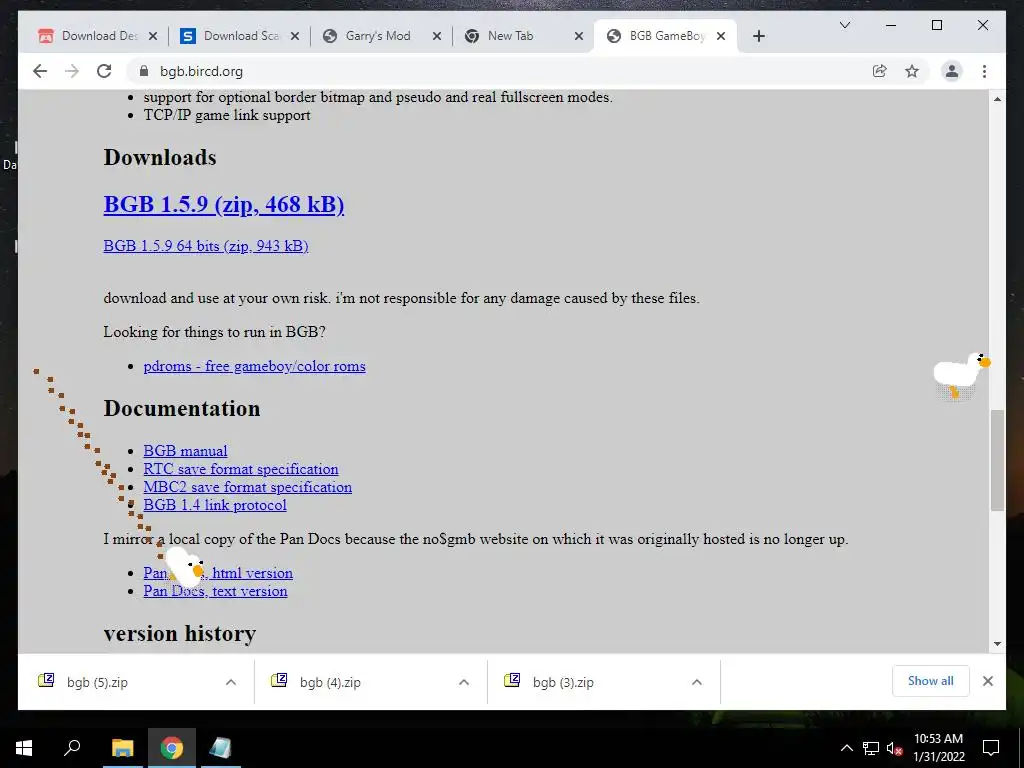Open taskbar search magnifier

(x=72, y=748)
